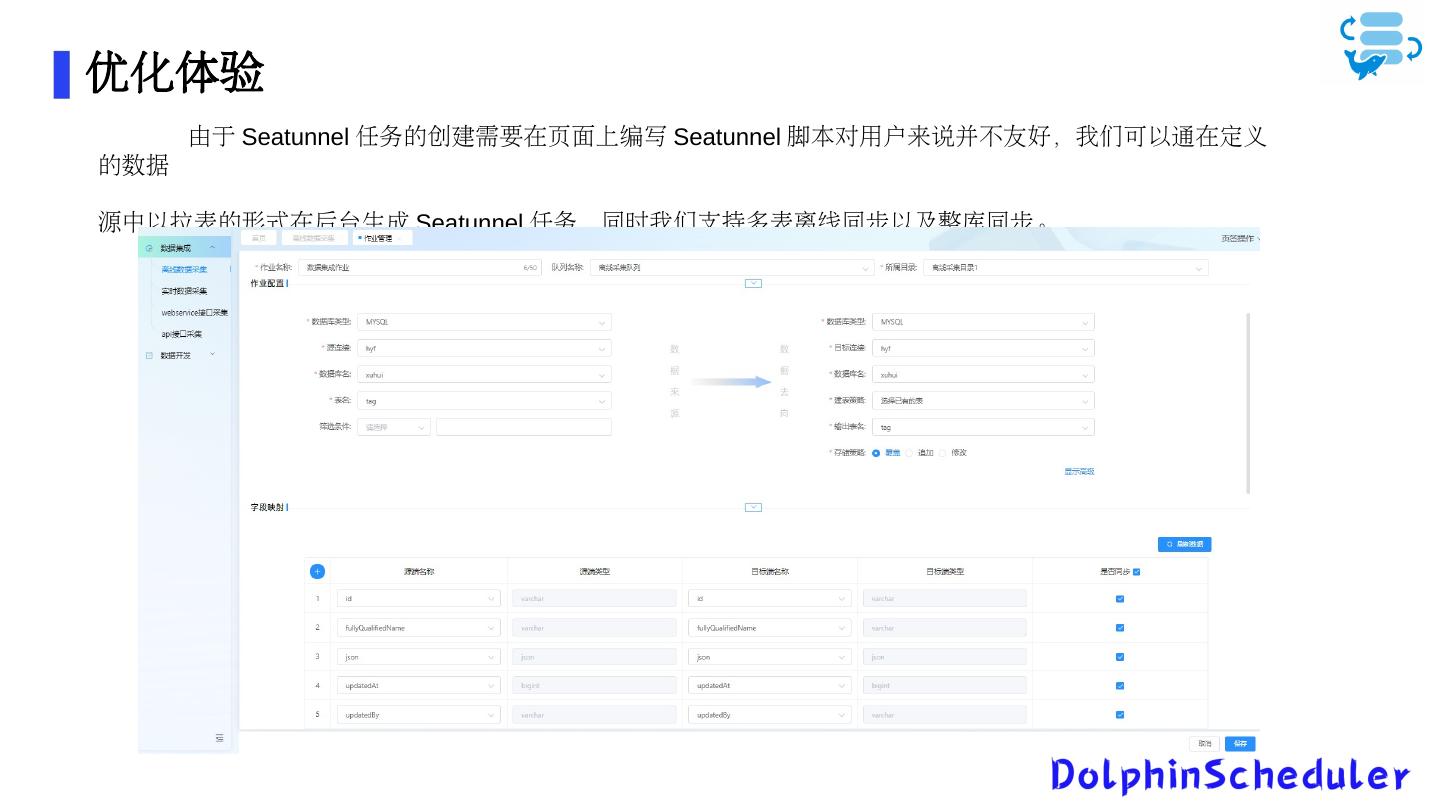The width and height of the screenshot is (1440, 810).
Task: Open target name dropdown showing updatedAt
Action: [770, 686]
